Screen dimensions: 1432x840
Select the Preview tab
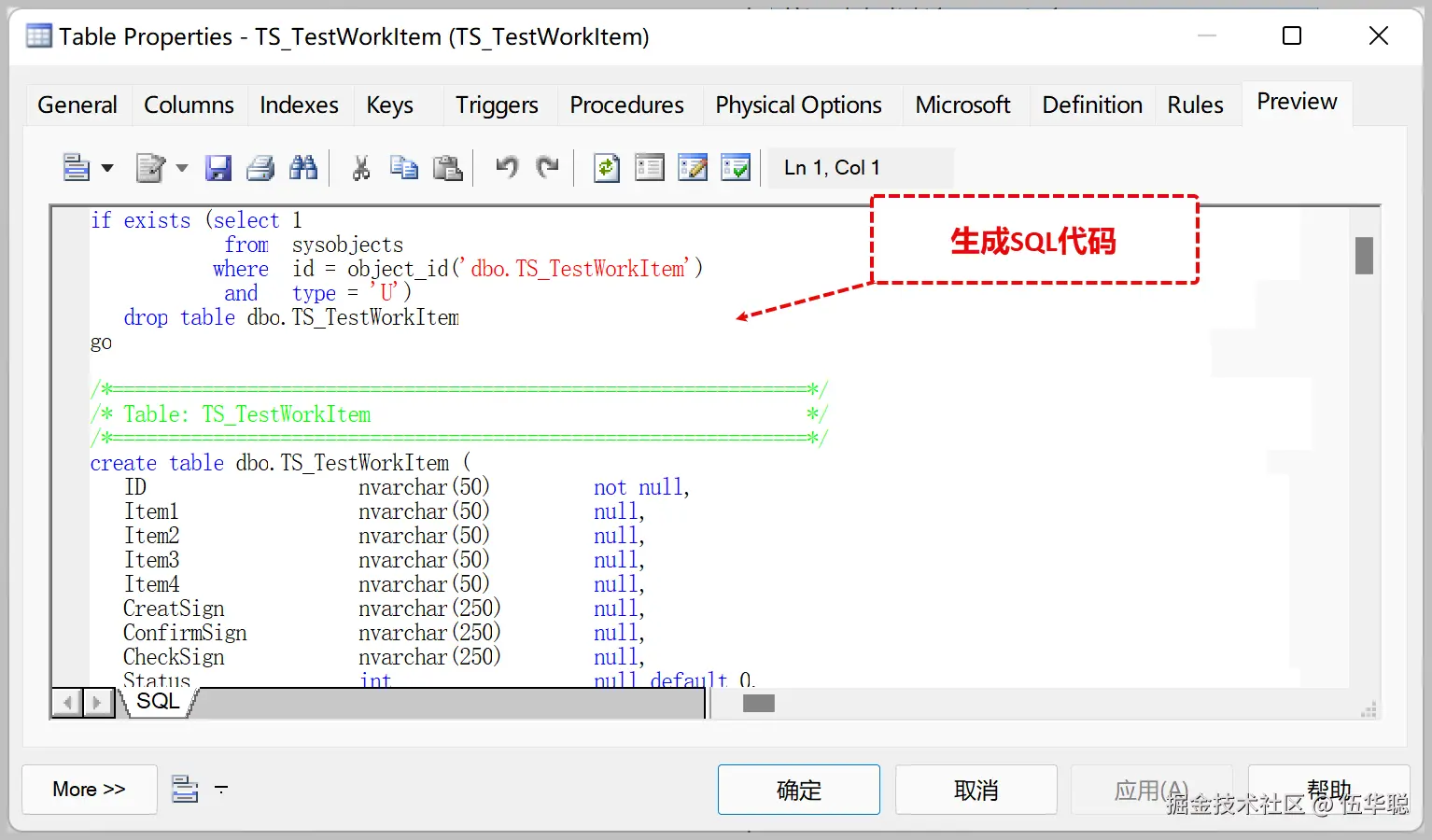click(1297, 102)
